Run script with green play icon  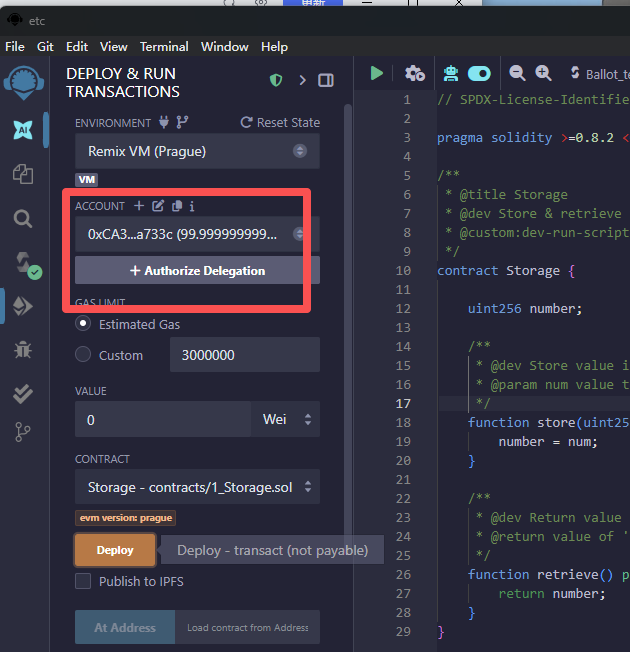(x=377, y=74)
